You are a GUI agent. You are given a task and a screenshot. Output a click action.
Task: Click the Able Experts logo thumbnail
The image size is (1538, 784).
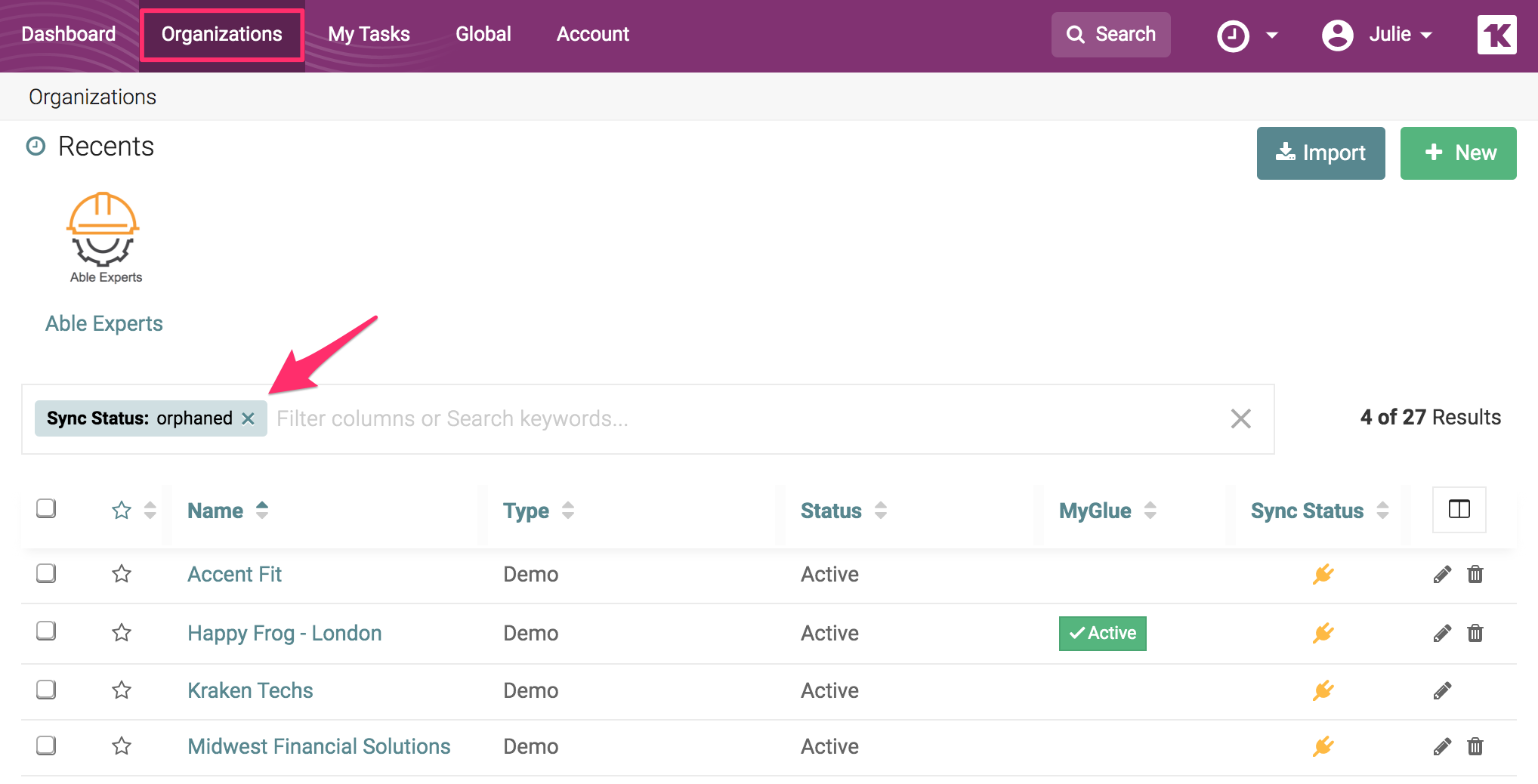(104, 237)
